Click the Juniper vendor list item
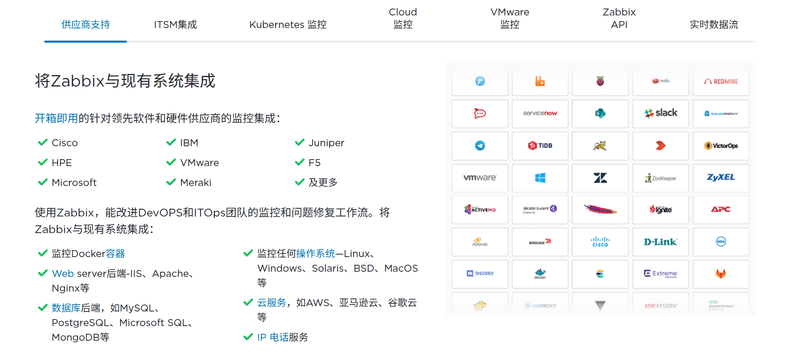The image size is (800, 361). (327, 143)
